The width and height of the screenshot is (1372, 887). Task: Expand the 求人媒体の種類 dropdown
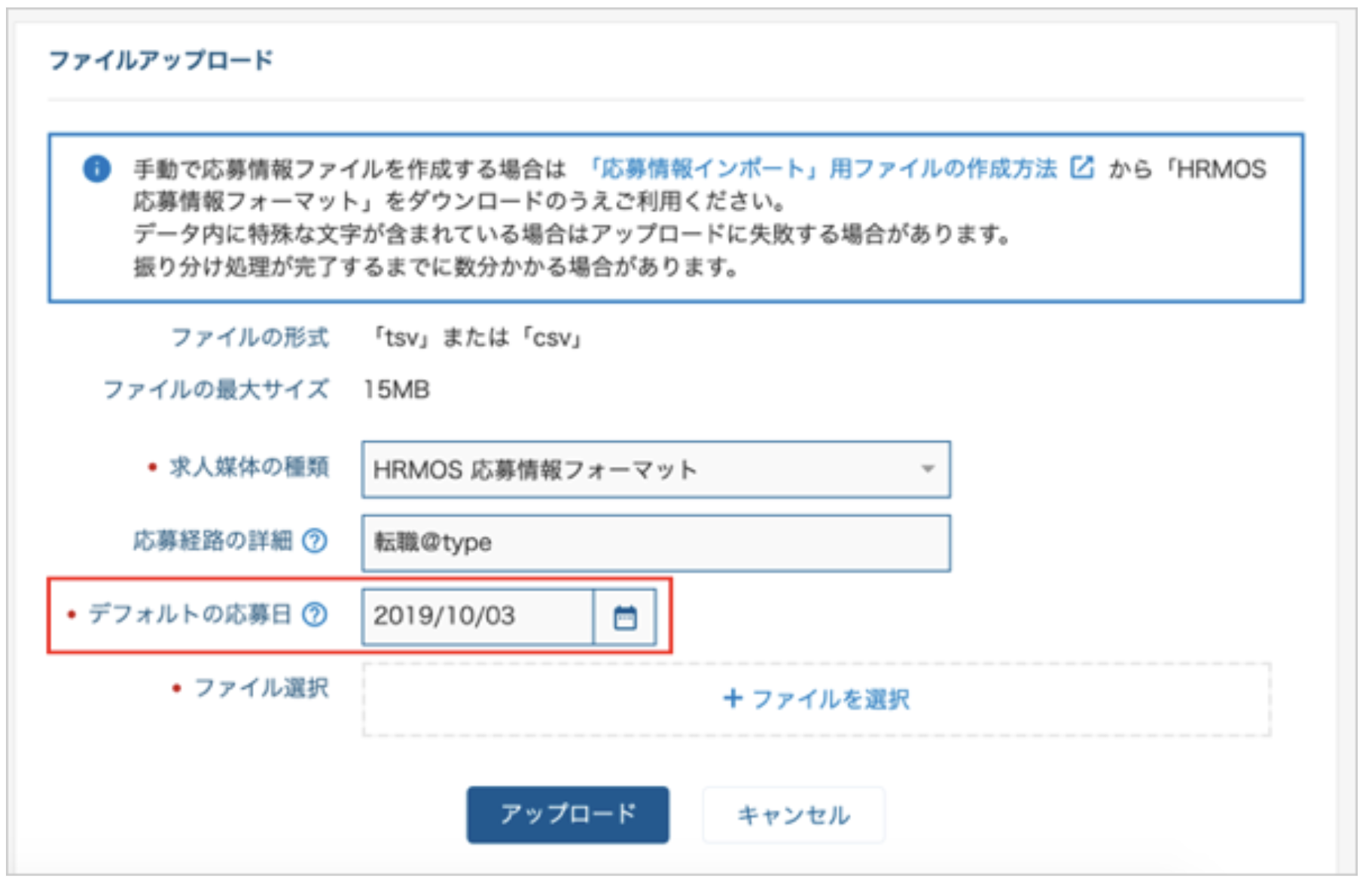point(656,469)
